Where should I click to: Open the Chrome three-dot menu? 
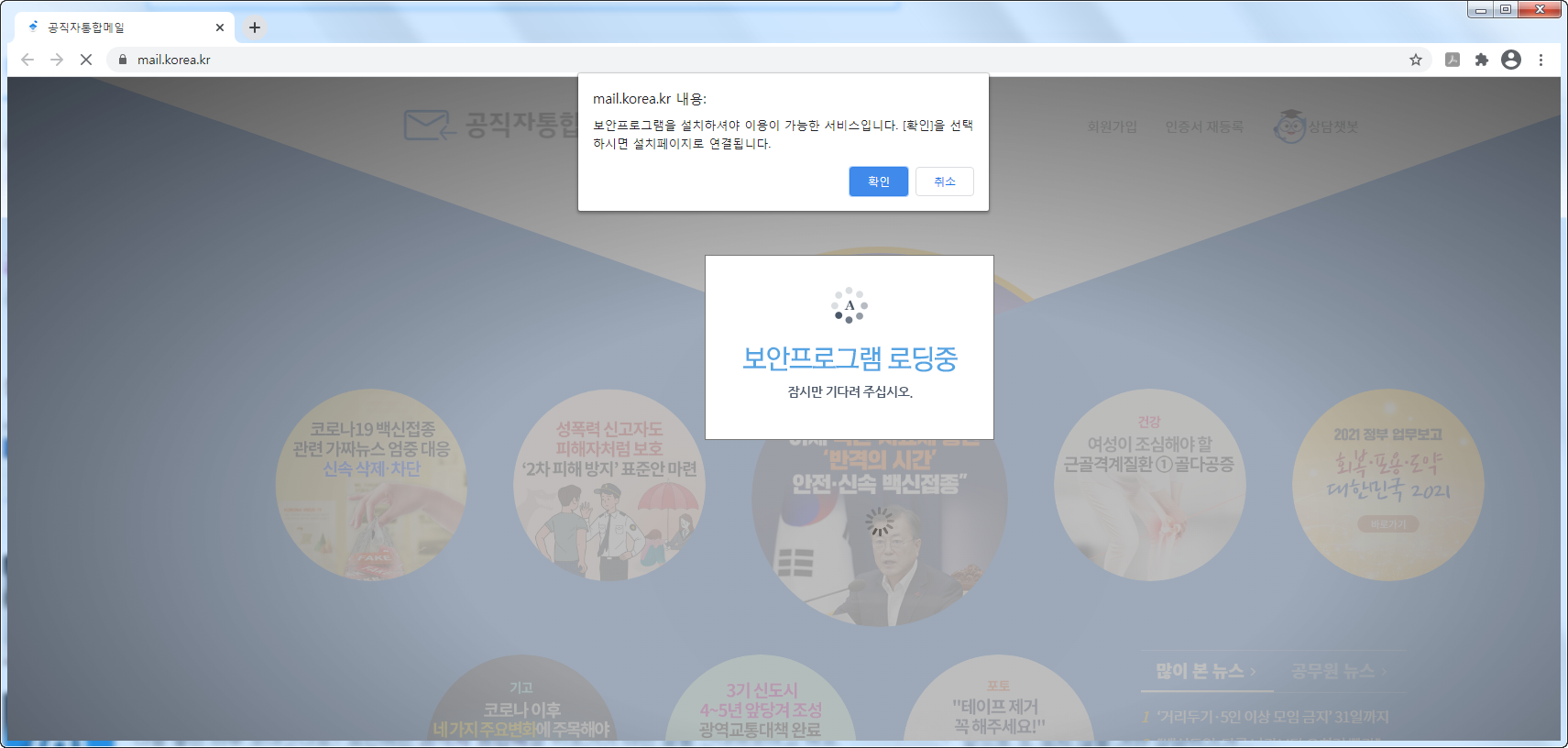[1541, 60]
